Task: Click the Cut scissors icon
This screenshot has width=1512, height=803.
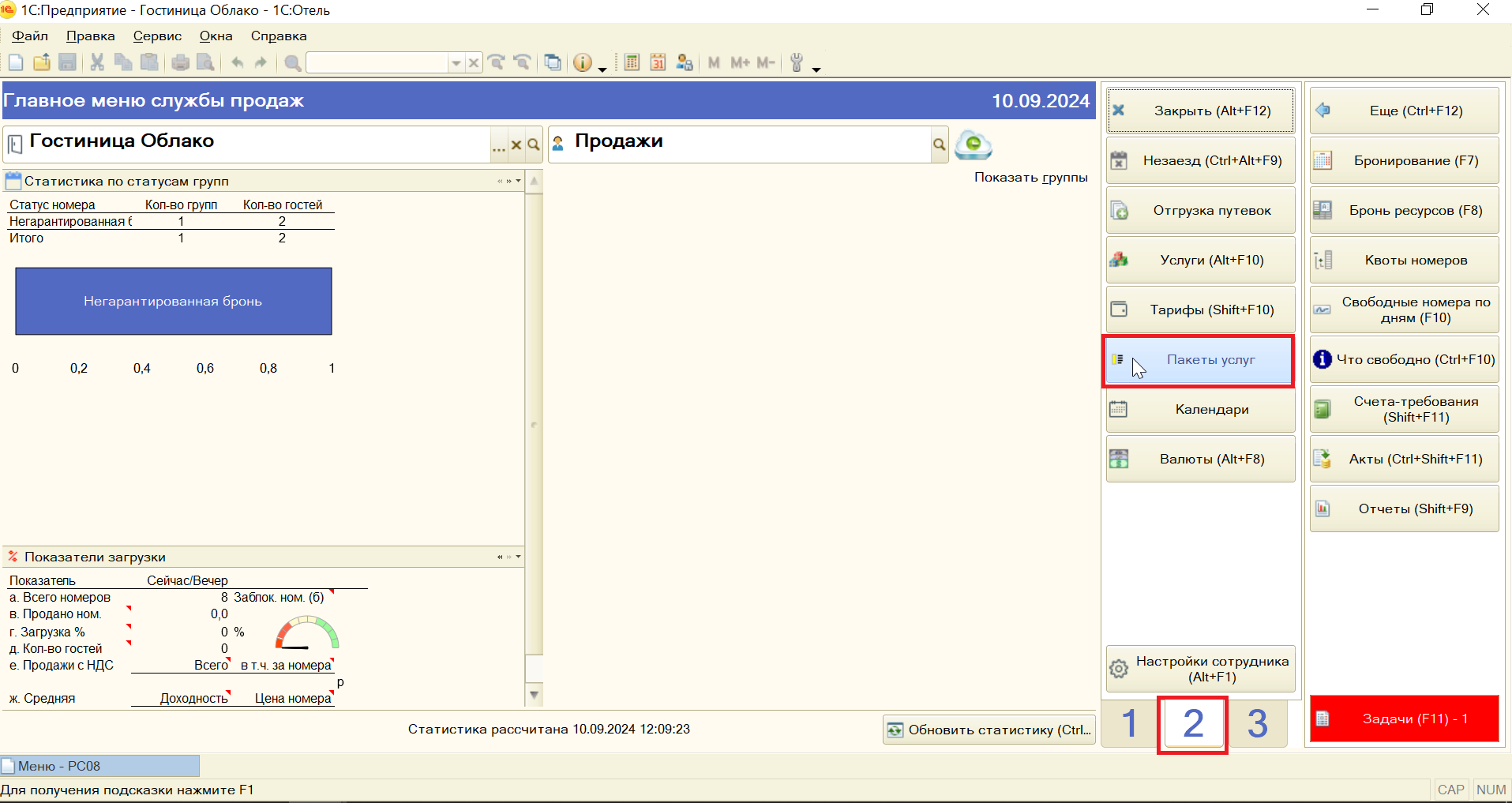Action: (97, 62)
